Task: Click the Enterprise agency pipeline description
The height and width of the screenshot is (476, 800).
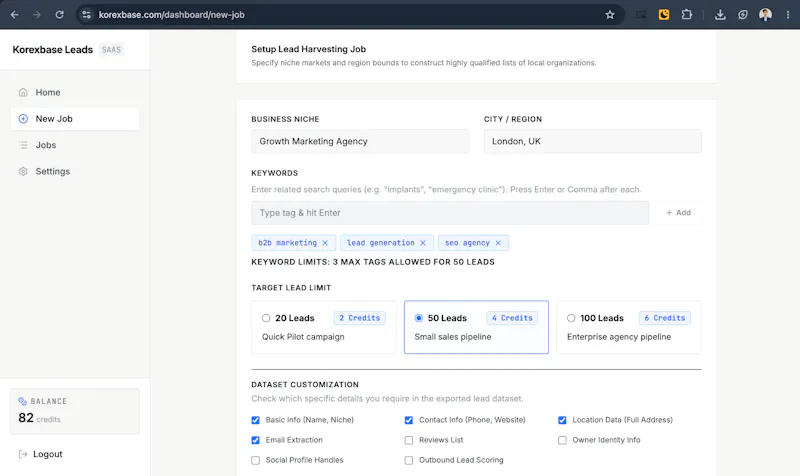Action: [619, 337]
